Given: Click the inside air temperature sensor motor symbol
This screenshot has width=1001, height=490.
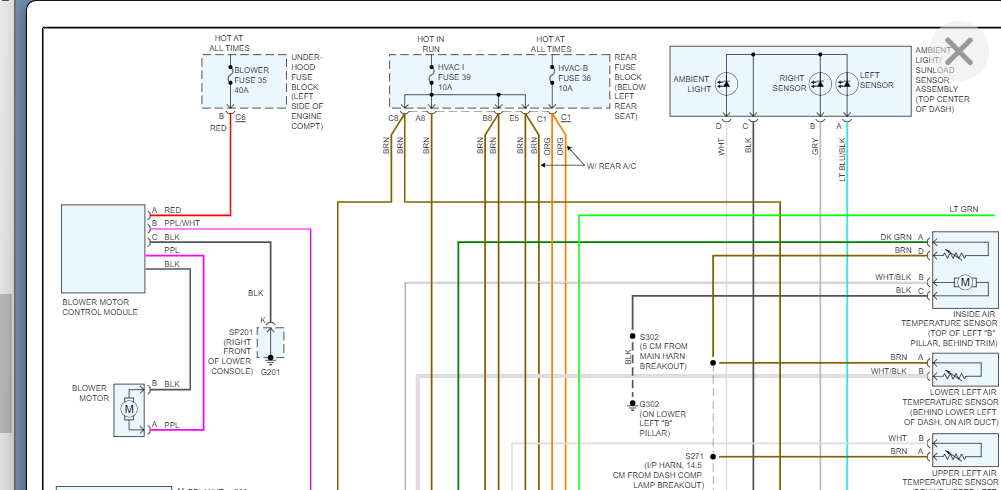Looking at the screenshot, I should pyautogui.click(x=964, y=282).
